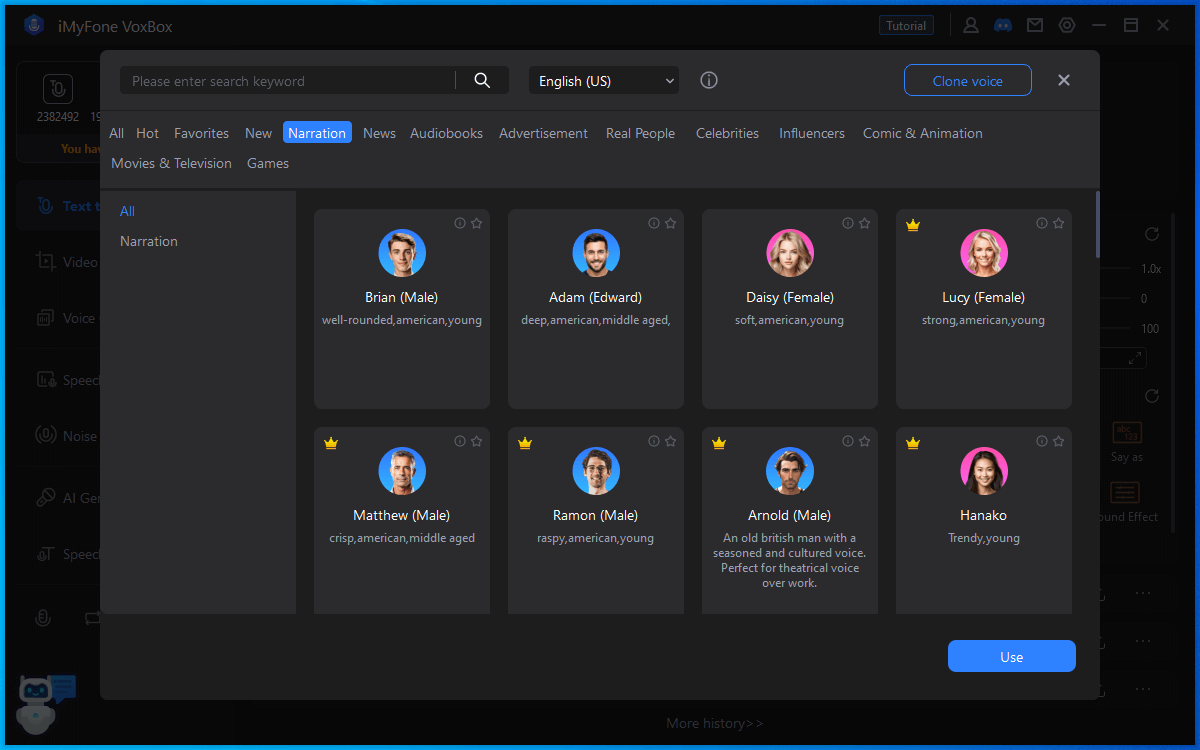Favorite the Daisy (Female) voice star
Viewport: 1200px width, 750px height.
[864, 224]
